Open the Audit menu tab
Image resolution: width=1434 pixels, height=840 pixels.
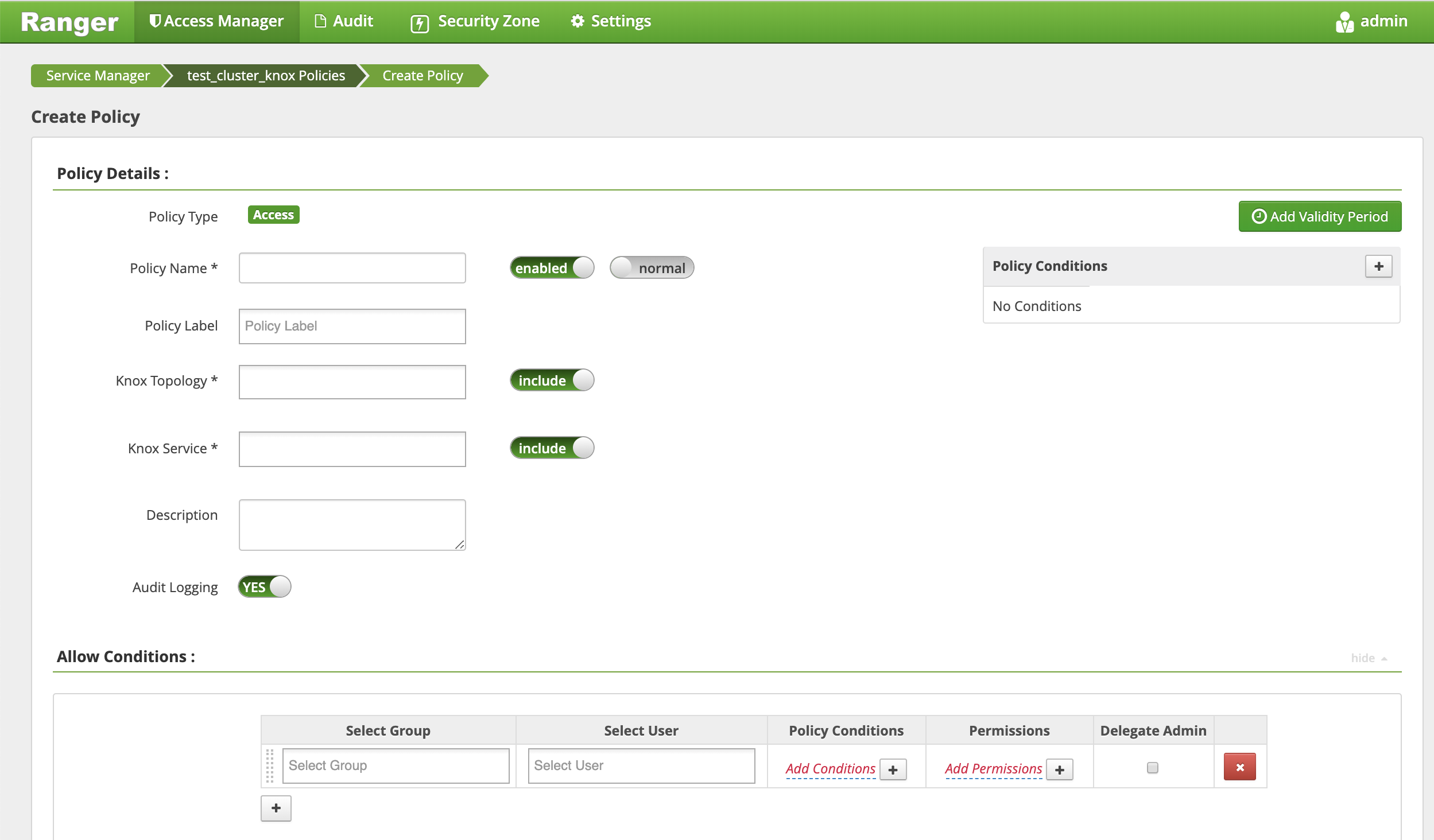click(x=344, y=22)
